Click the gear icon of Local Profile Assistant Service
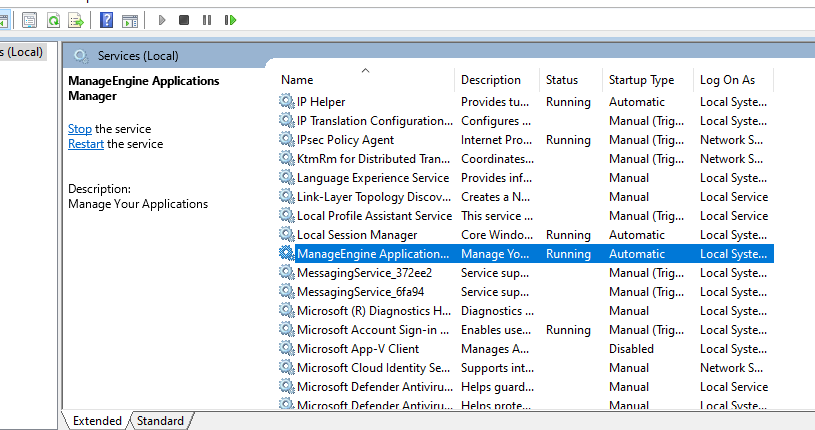This screenshot has height=430, width=815. click(x=286, y=215)
